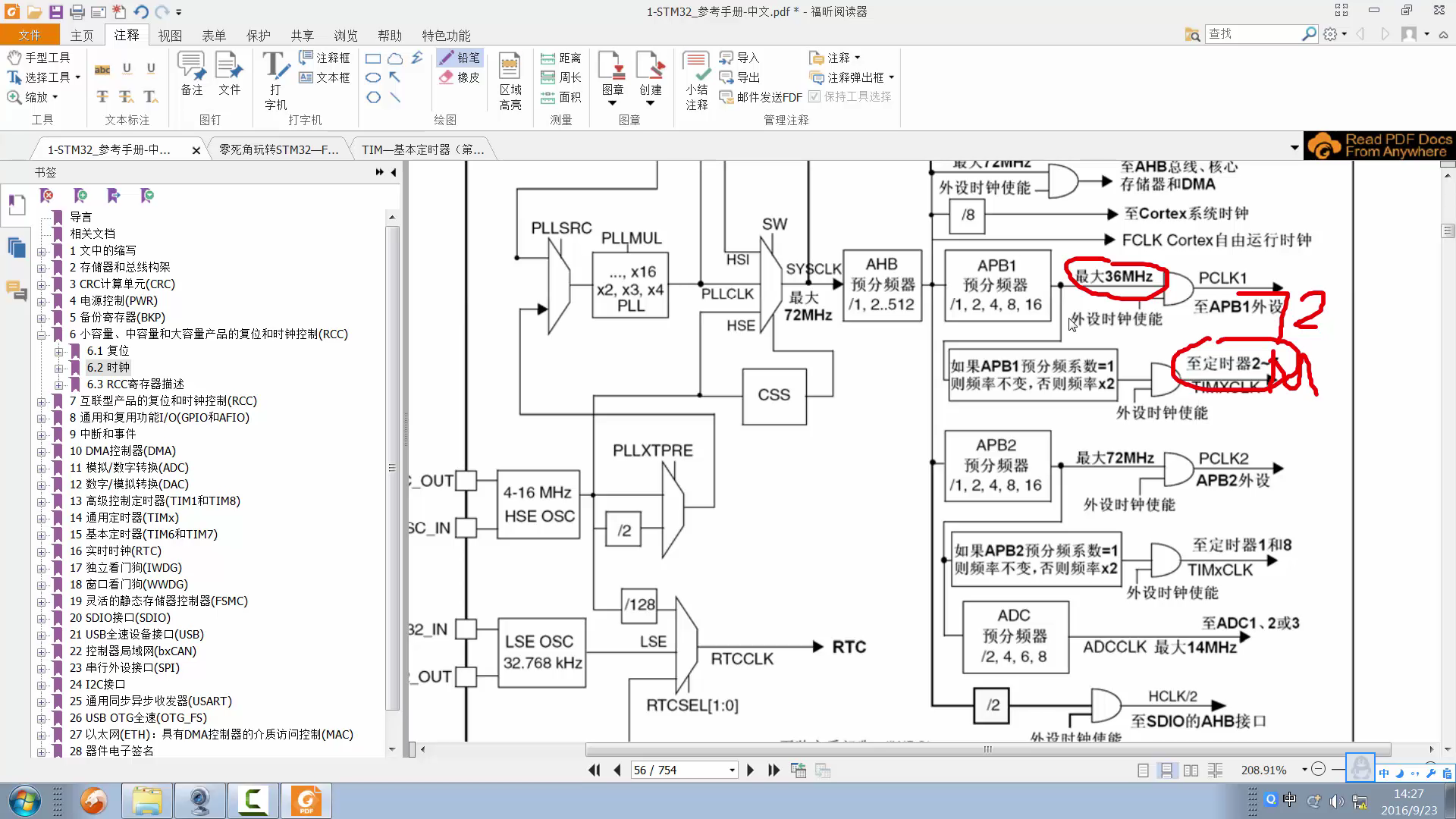Open bookmark 6.2 时钟
Viewport: 1456px width, 819px height.
(108, 368)
